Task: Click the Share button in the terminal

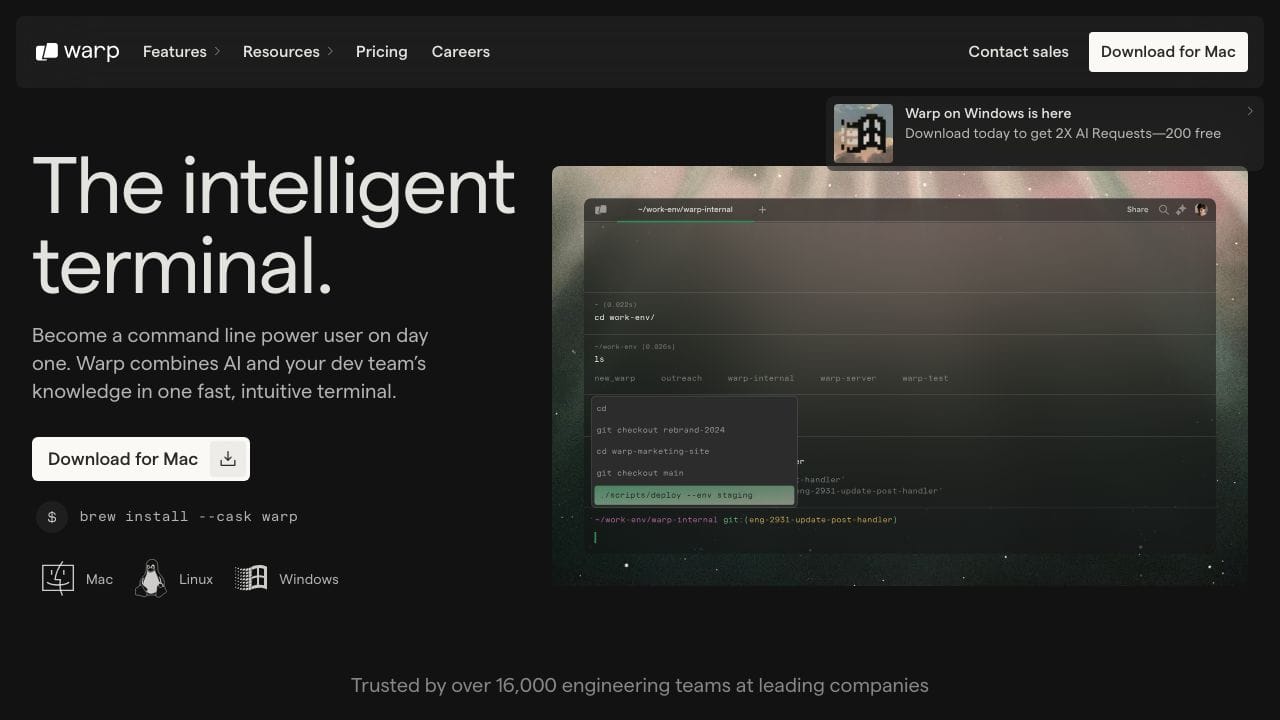Action: click(x=1138, y=210)
